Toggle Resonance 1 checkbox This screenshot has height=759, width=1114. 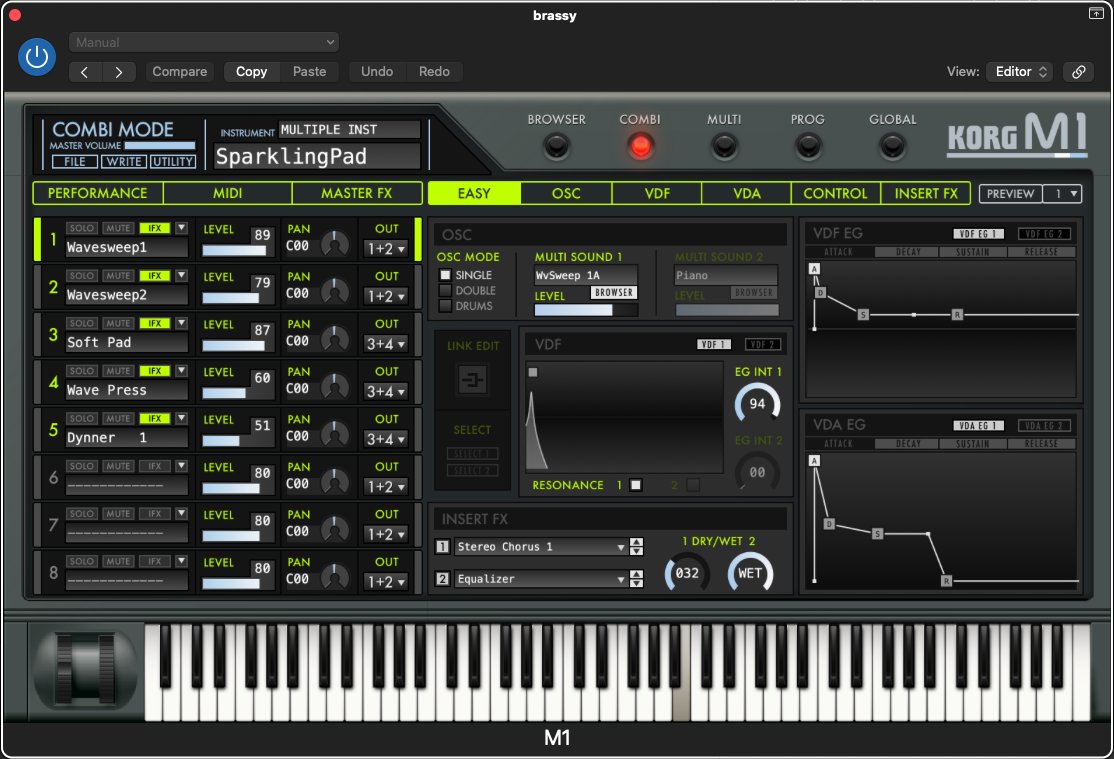pos(636,485)
